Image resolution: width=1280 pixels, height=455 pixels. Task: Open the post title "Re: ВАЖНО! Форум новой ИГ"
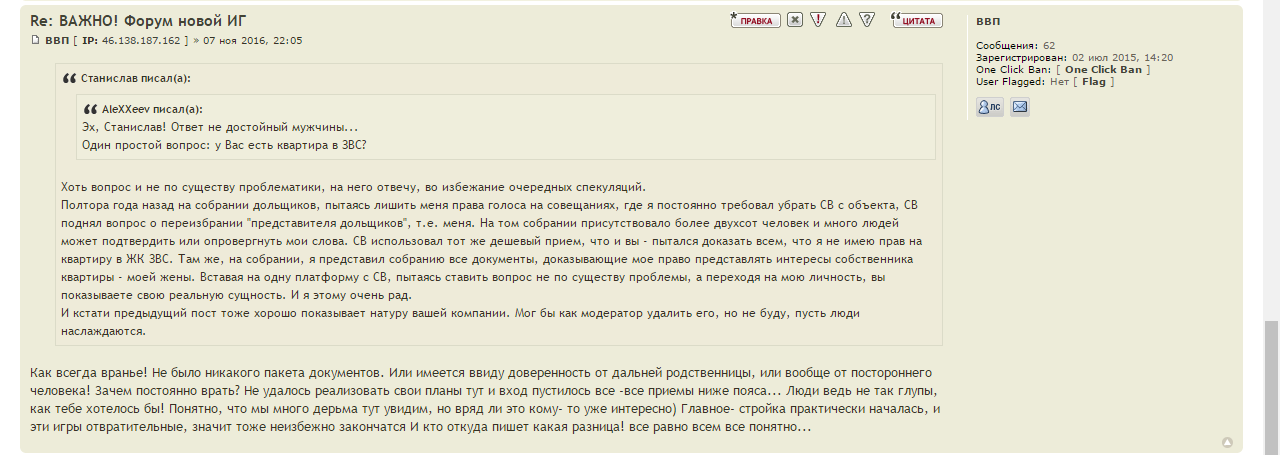point(138,20)
